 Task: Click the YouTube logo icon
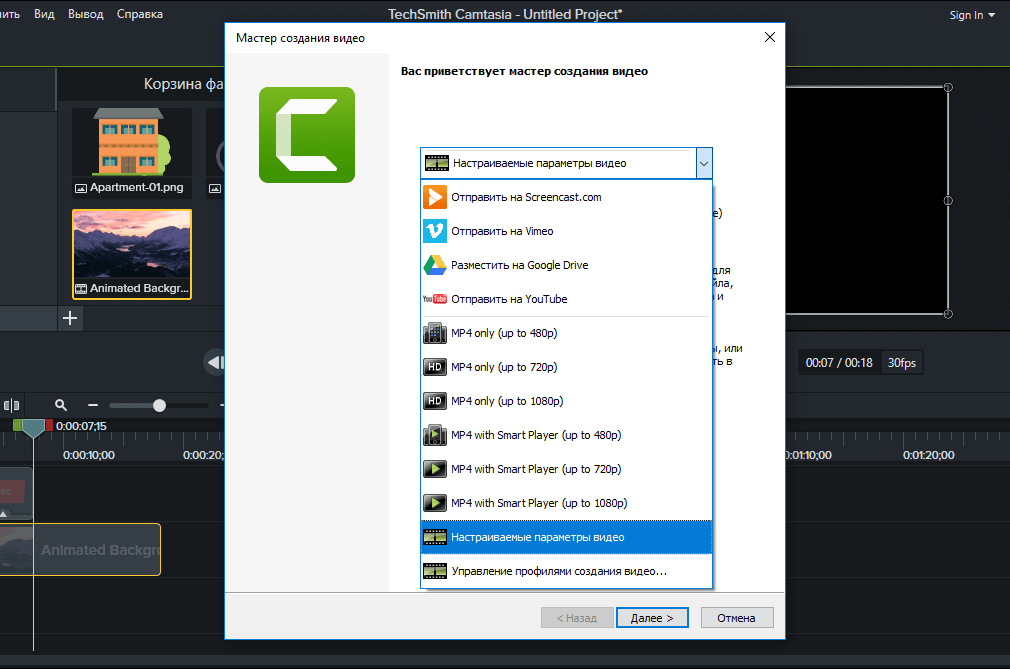435,299
